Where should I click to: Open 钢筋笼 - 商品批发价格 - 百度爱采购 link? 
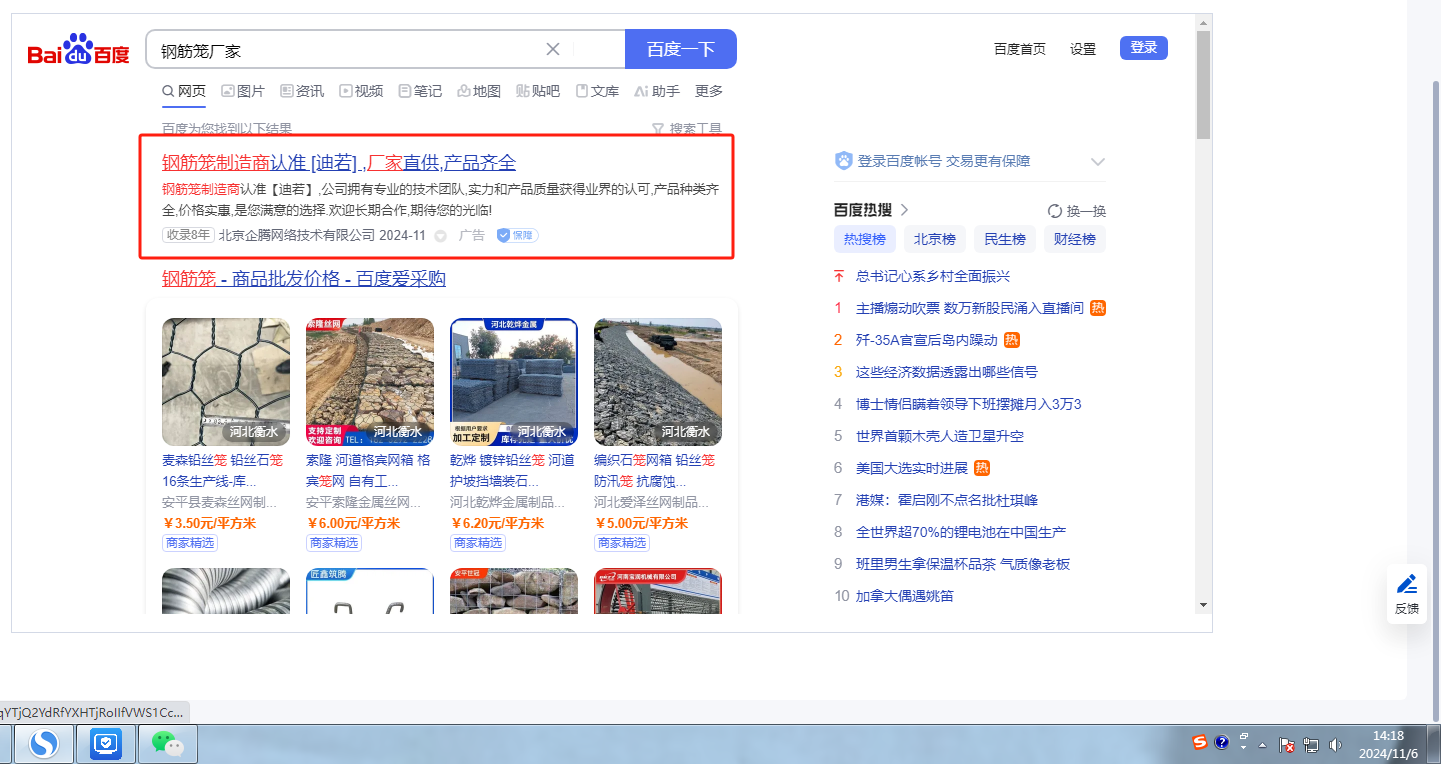click(304, 279)
